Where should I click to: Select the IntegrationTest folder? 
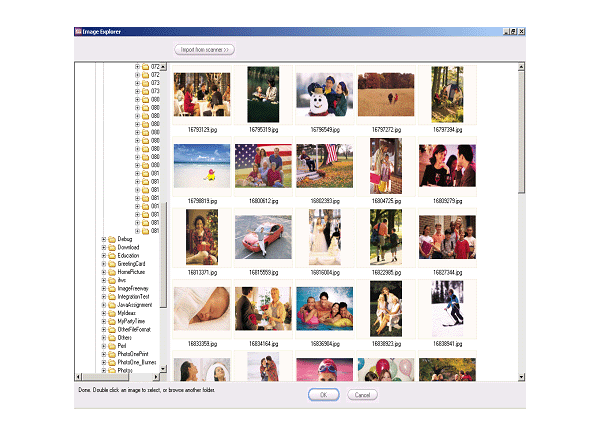pyautogui.click(x=133, y=296)
